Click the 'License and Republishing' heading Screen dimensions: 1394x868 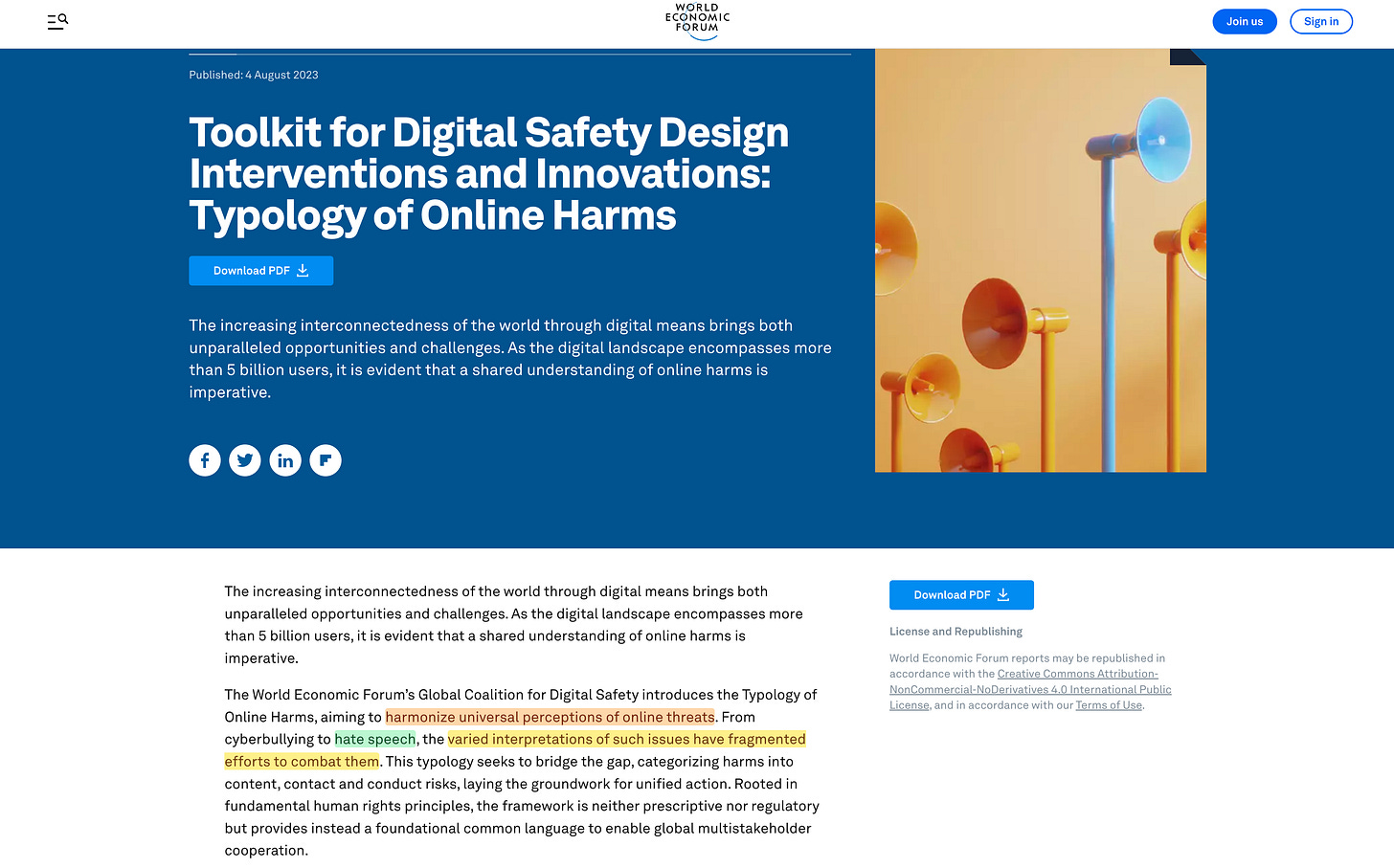pos(956,632)
